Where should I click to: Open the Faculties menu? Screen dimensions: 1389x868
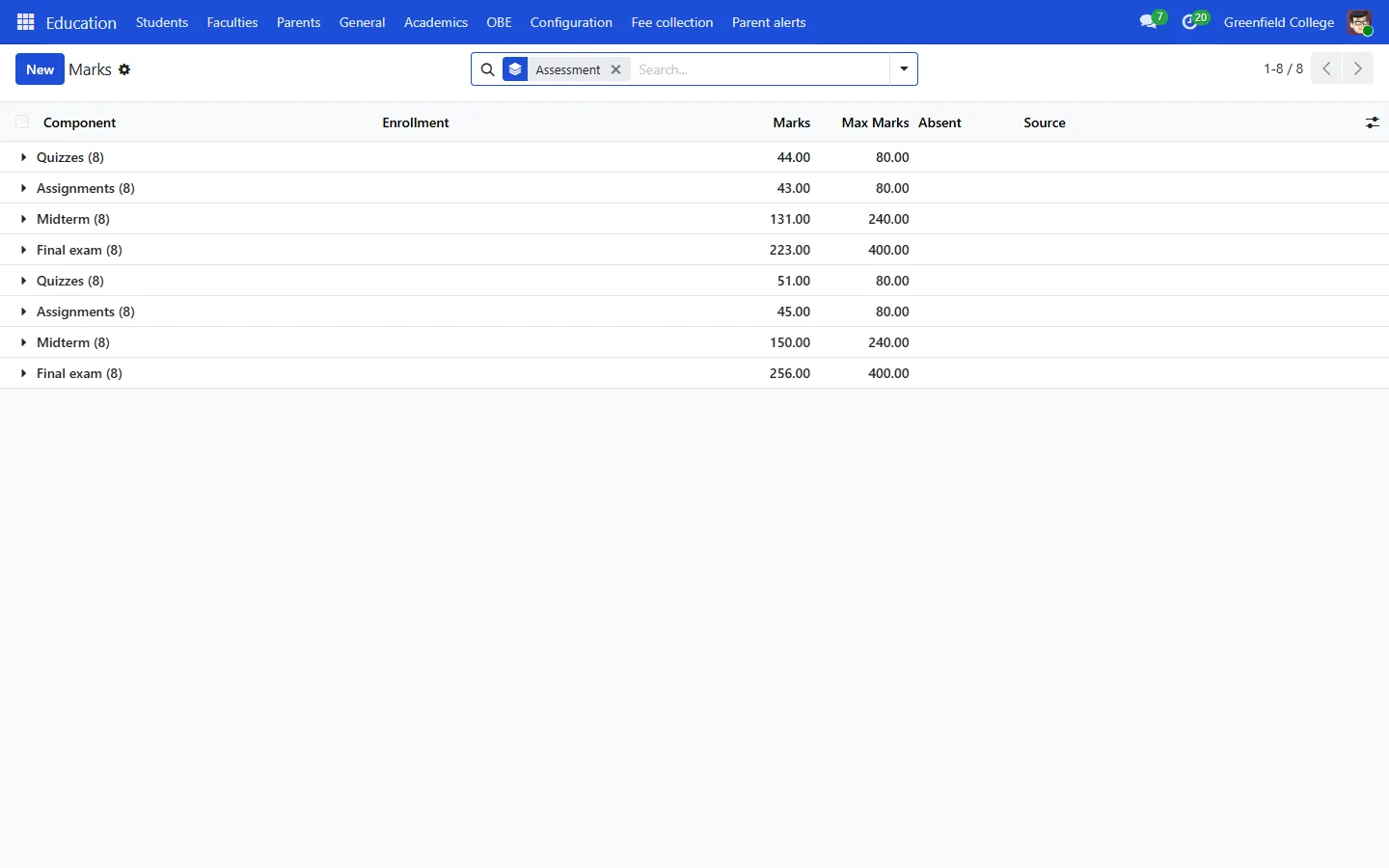pyautogui.click(x=232, y=22)
